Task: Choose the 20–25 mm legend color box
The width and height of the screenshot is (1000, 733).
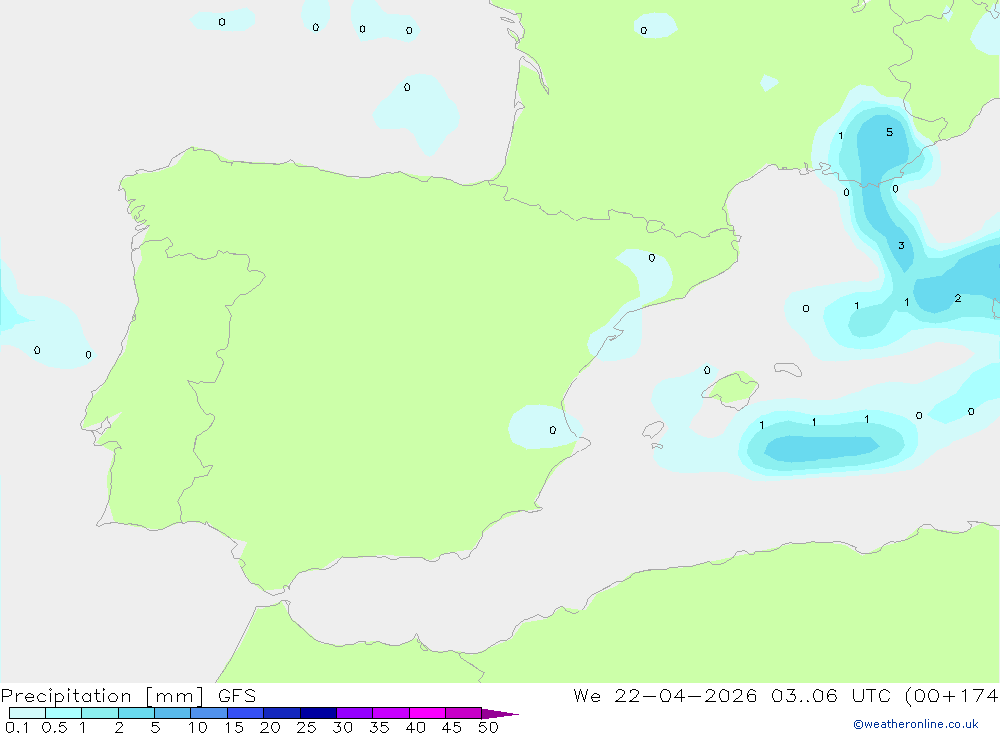Action: pos(282,713)
